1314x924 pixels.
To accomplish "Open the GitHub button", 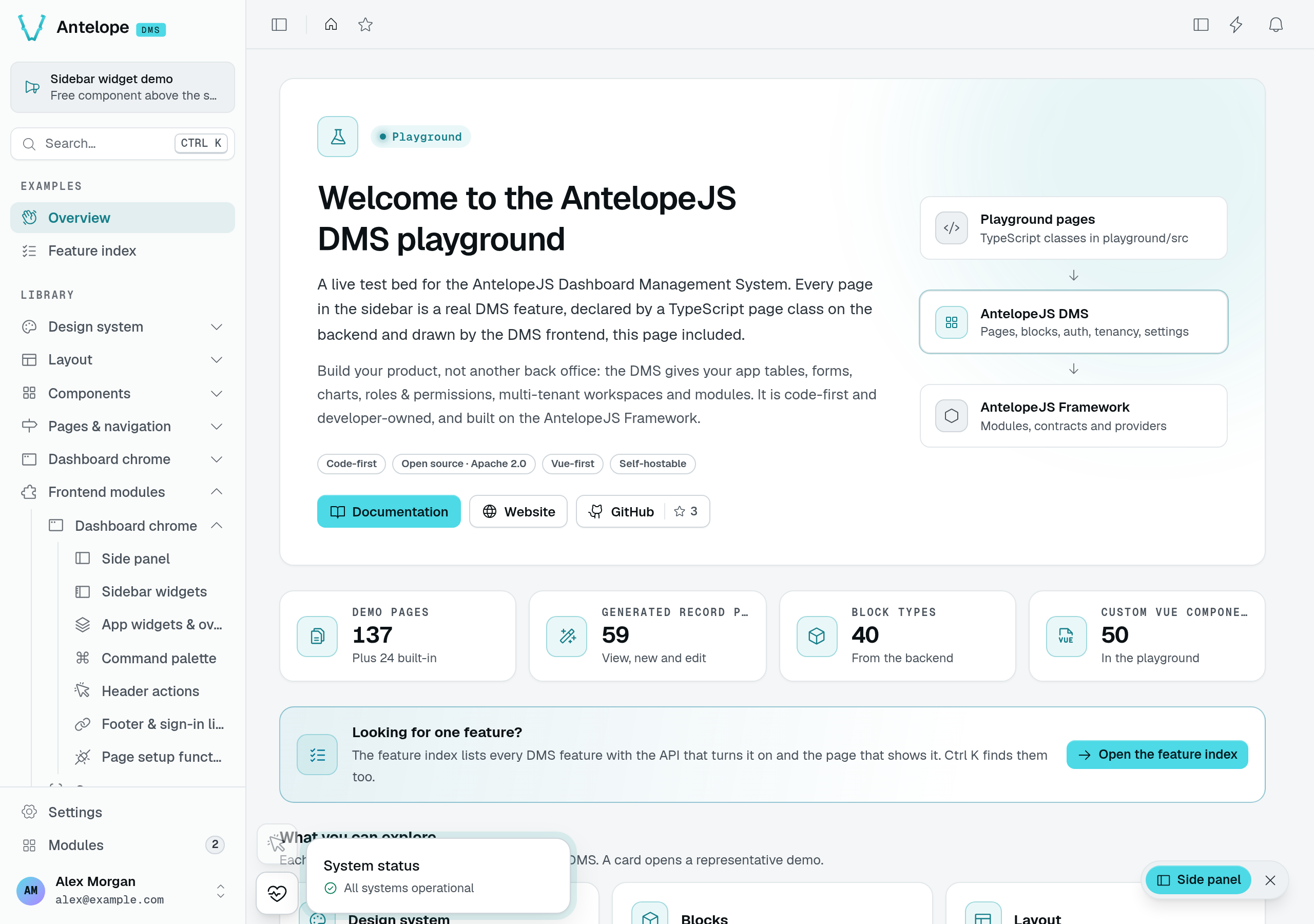I will pos(643,511).
